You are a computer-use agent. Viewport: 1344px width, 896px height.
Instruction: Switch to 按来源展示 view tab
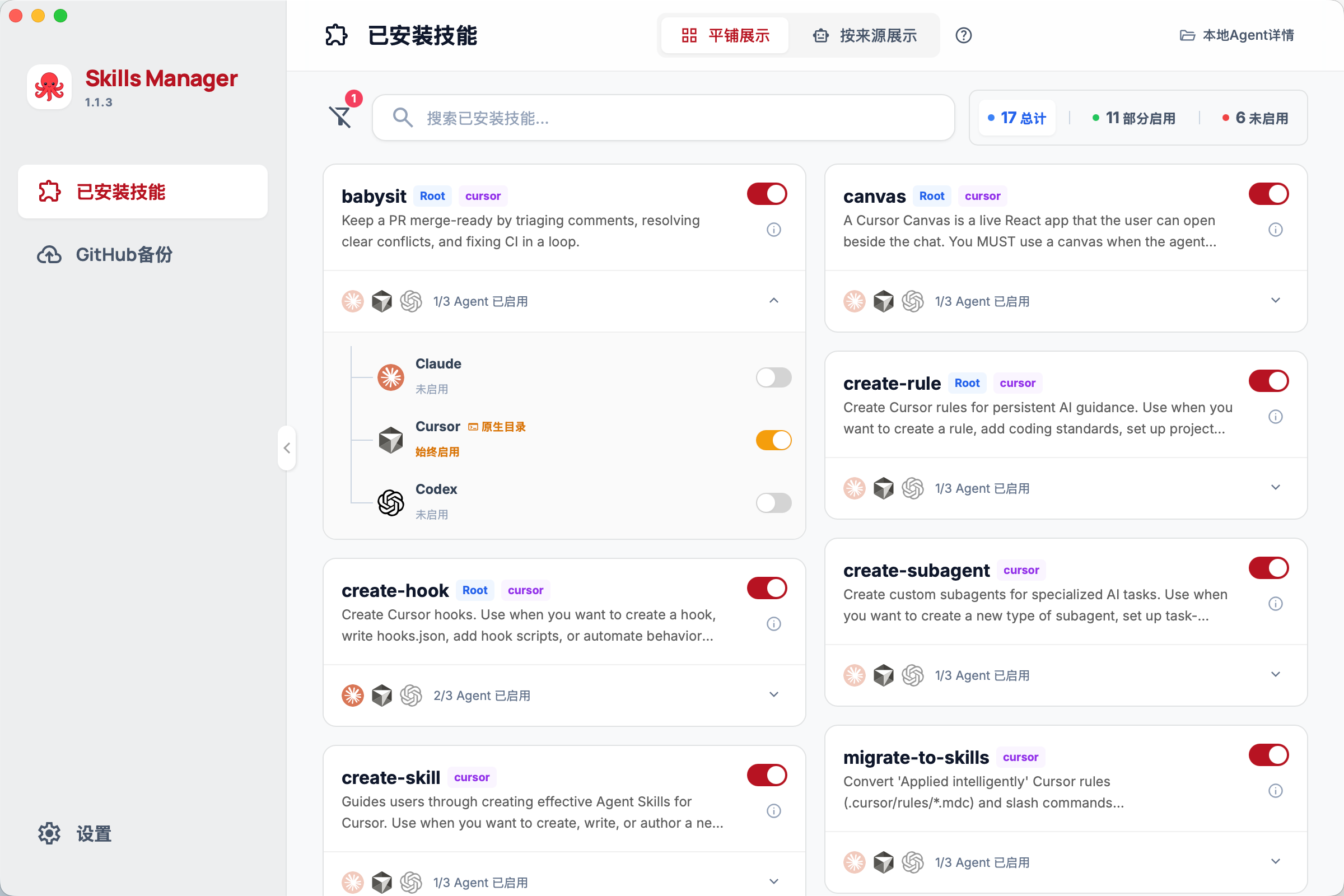coord(865,35)
